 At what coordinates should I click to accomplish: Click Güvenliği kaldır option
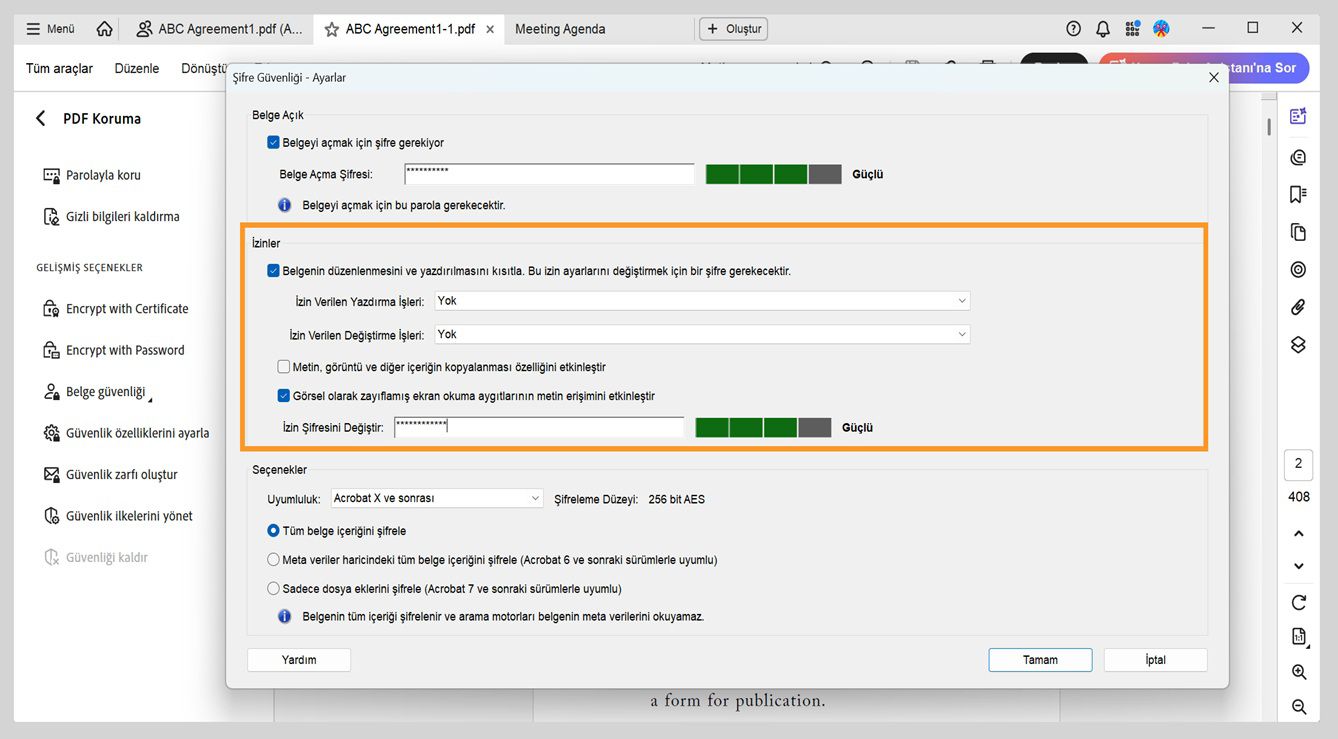point(107,558)
